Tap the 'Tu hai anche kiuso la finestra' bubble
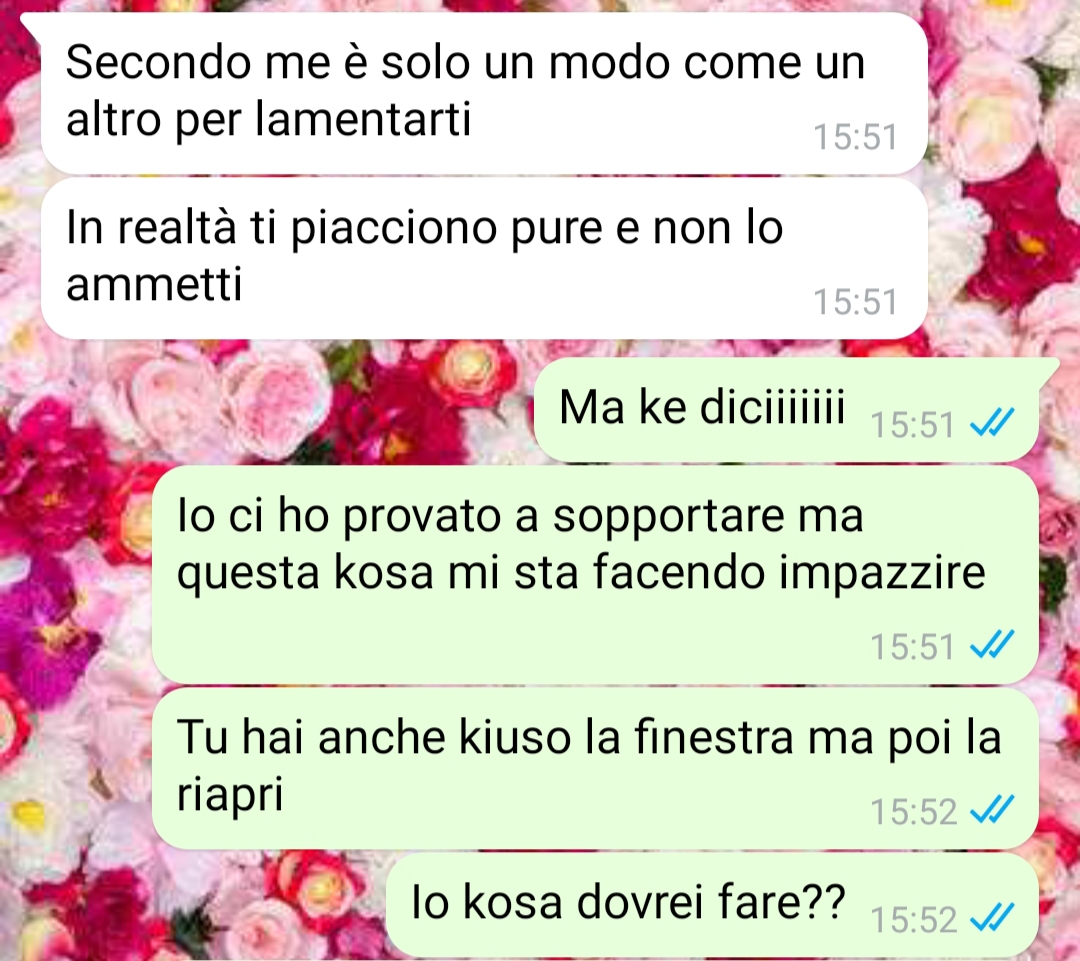 point(595,768)
